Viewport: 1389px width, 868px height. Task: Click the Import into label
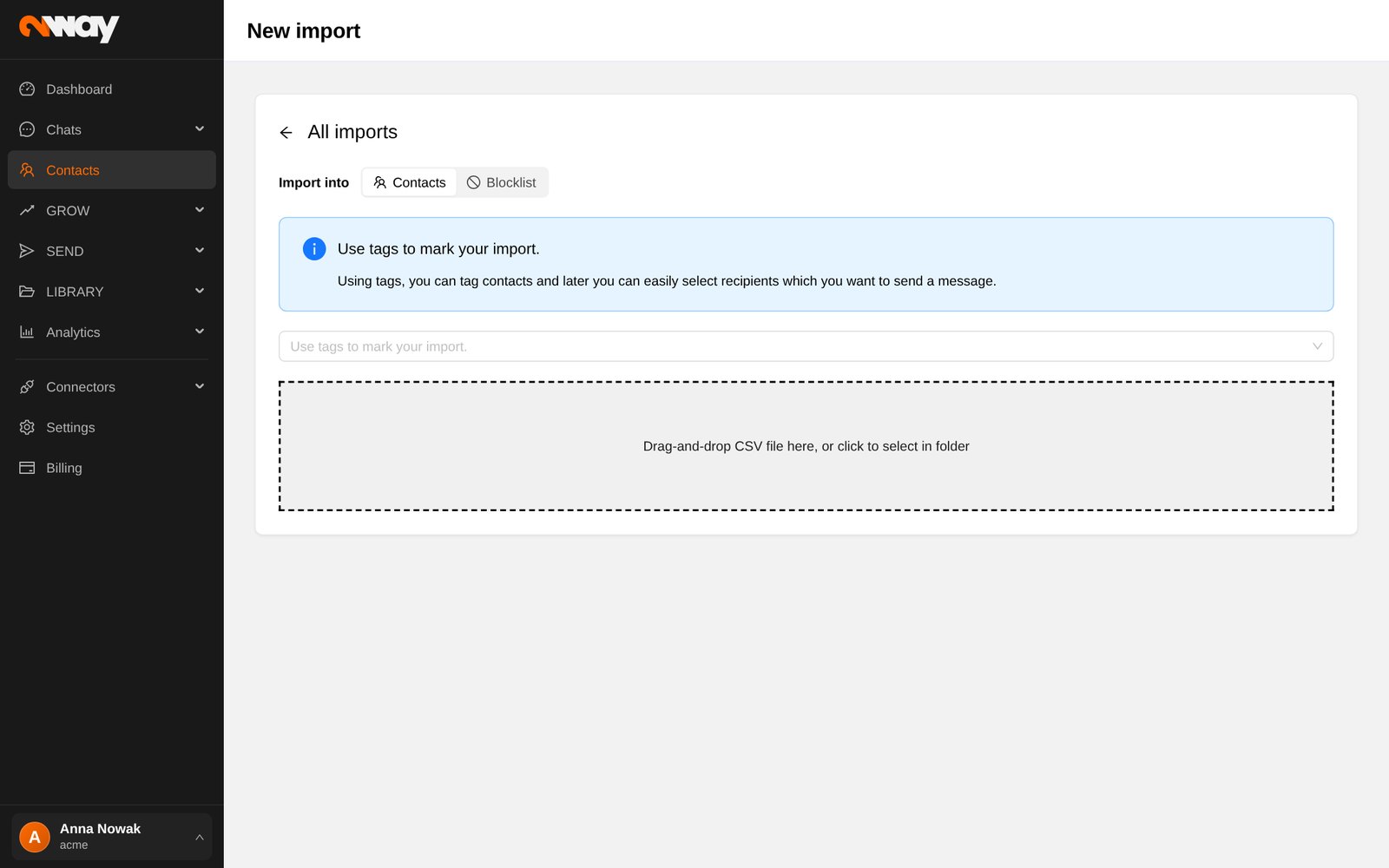[x=313, y=182]
